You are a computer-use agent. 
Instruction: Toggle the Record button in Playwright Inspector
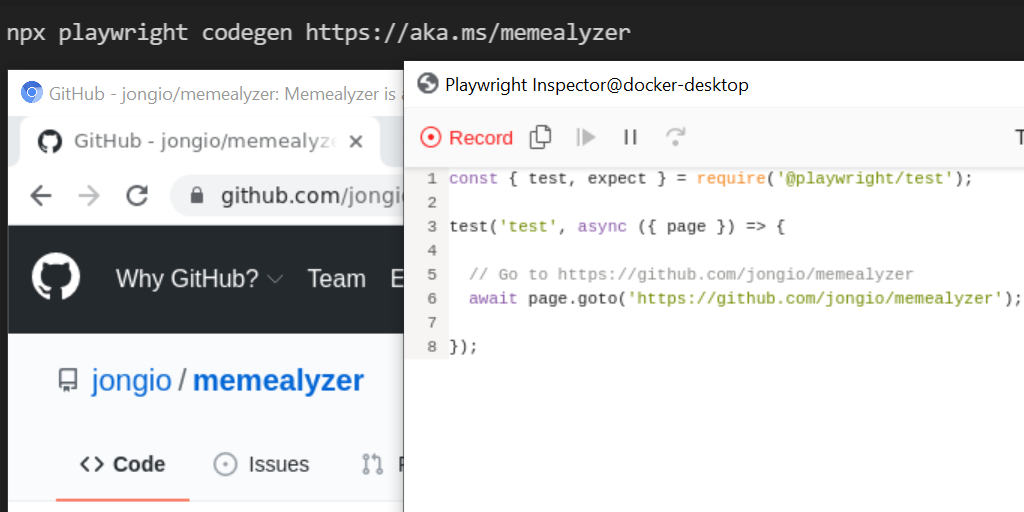pyautogui.click(x=466, y=138)
